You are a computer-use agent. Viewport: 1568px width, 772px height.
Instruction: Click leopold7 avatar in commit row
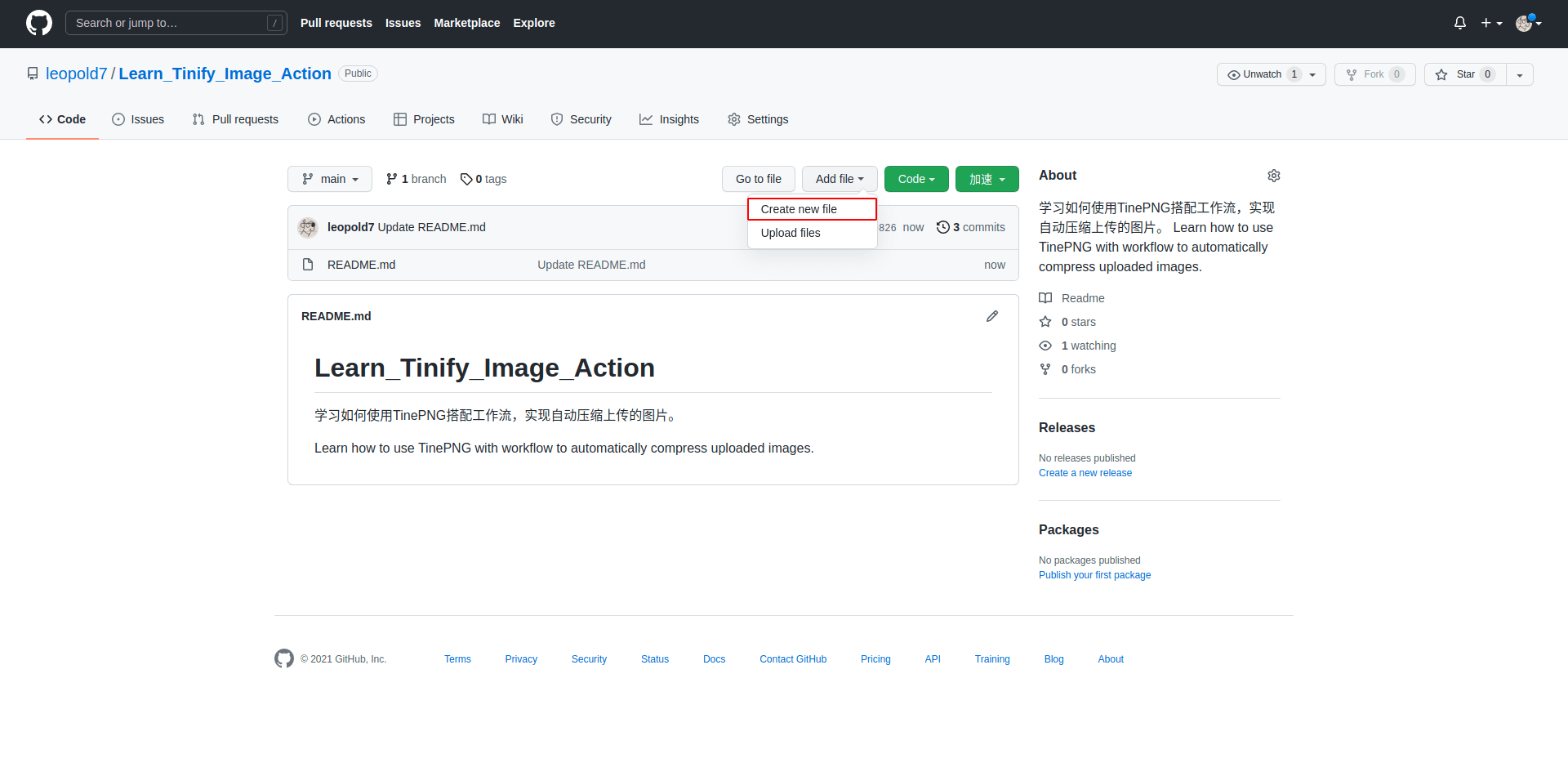(x=308, y=227)
